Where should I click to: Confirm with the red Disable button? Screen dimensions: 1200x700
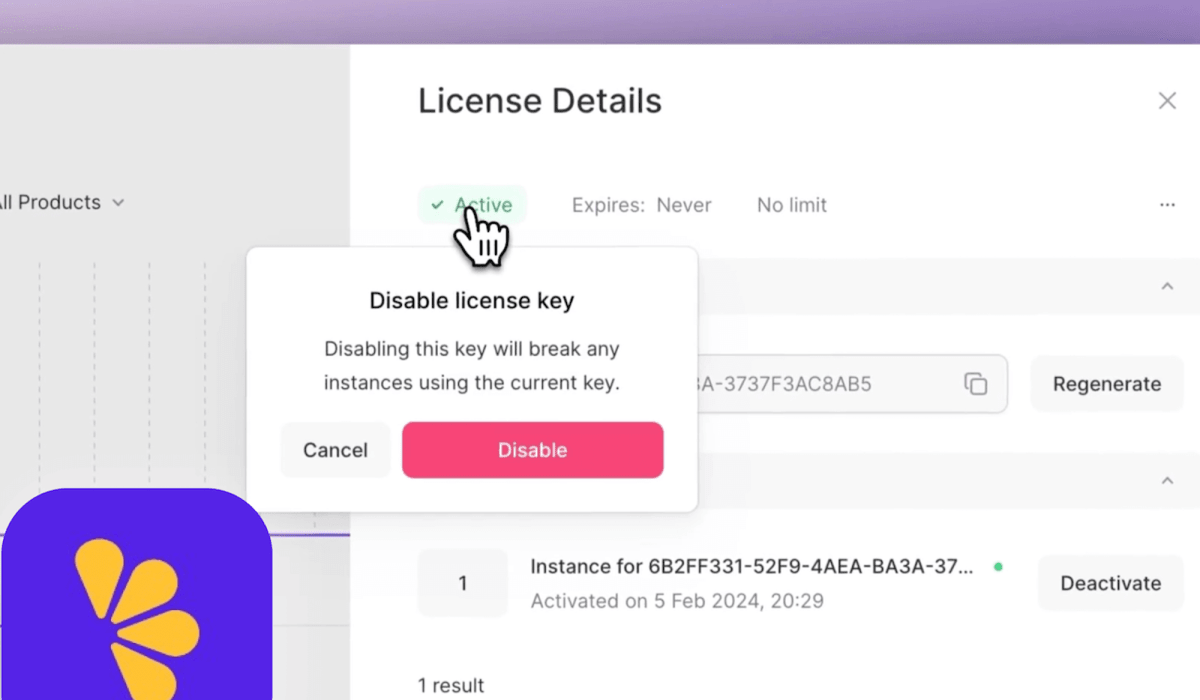(532, 450)
